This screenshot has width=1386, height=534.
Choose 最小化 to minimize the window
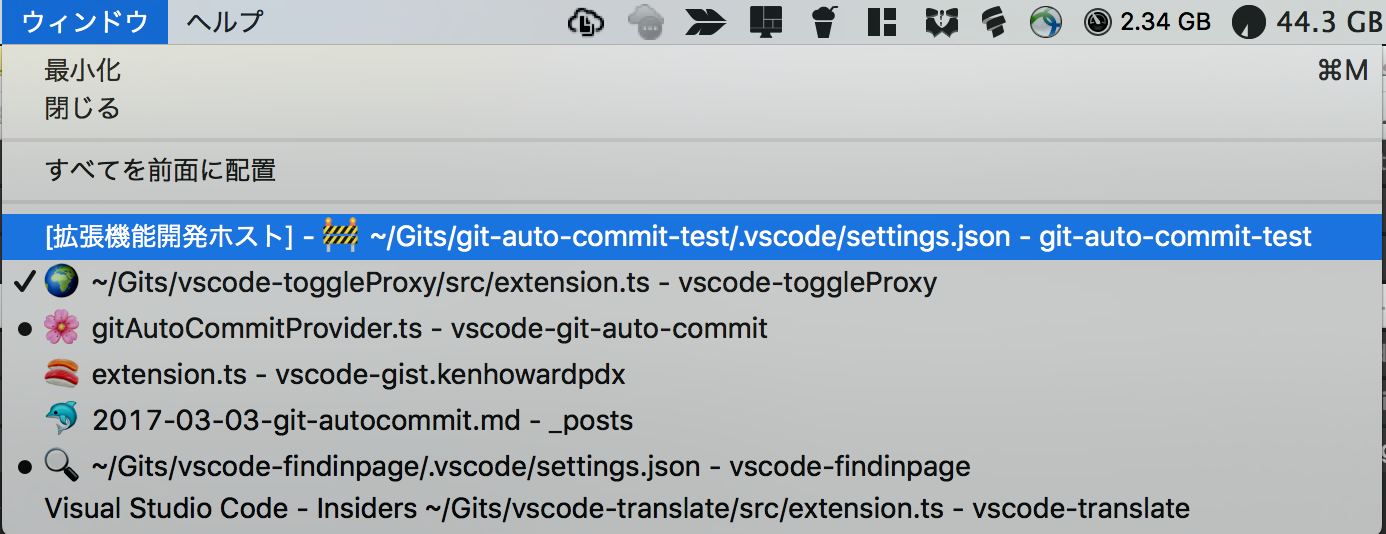[83, 70]
